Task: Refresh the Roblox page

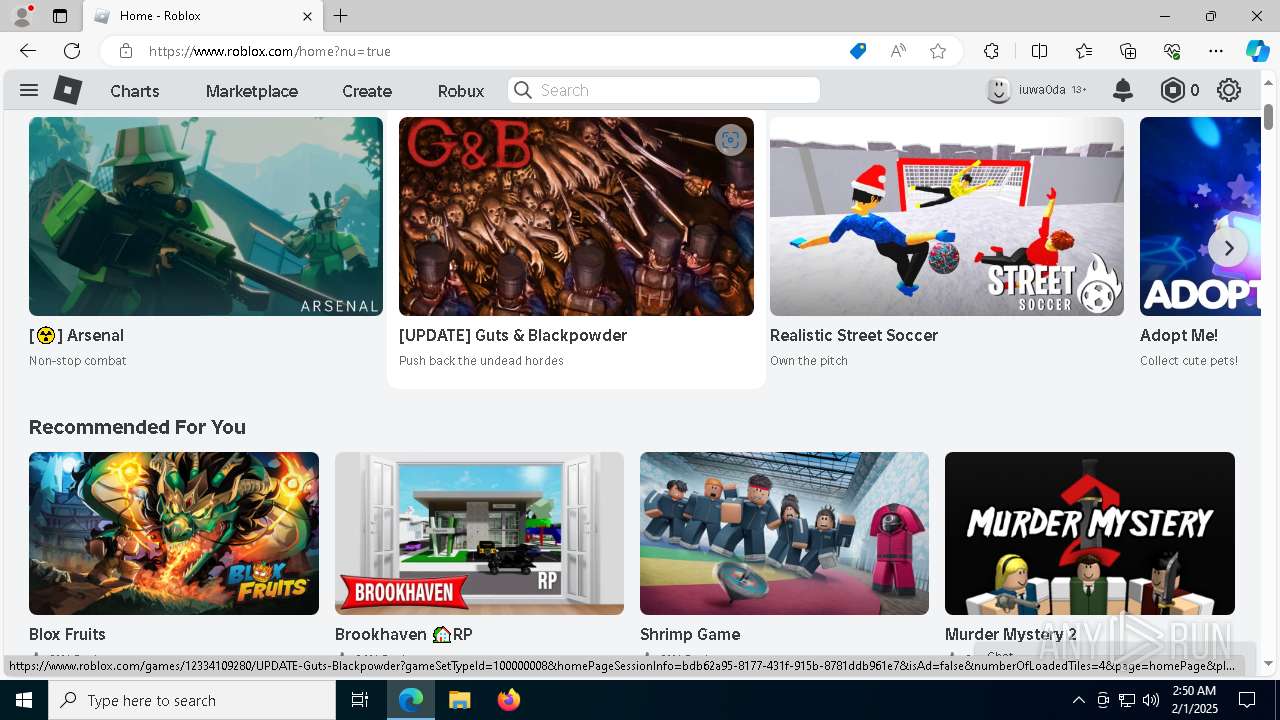Action: tap(72, 51)
